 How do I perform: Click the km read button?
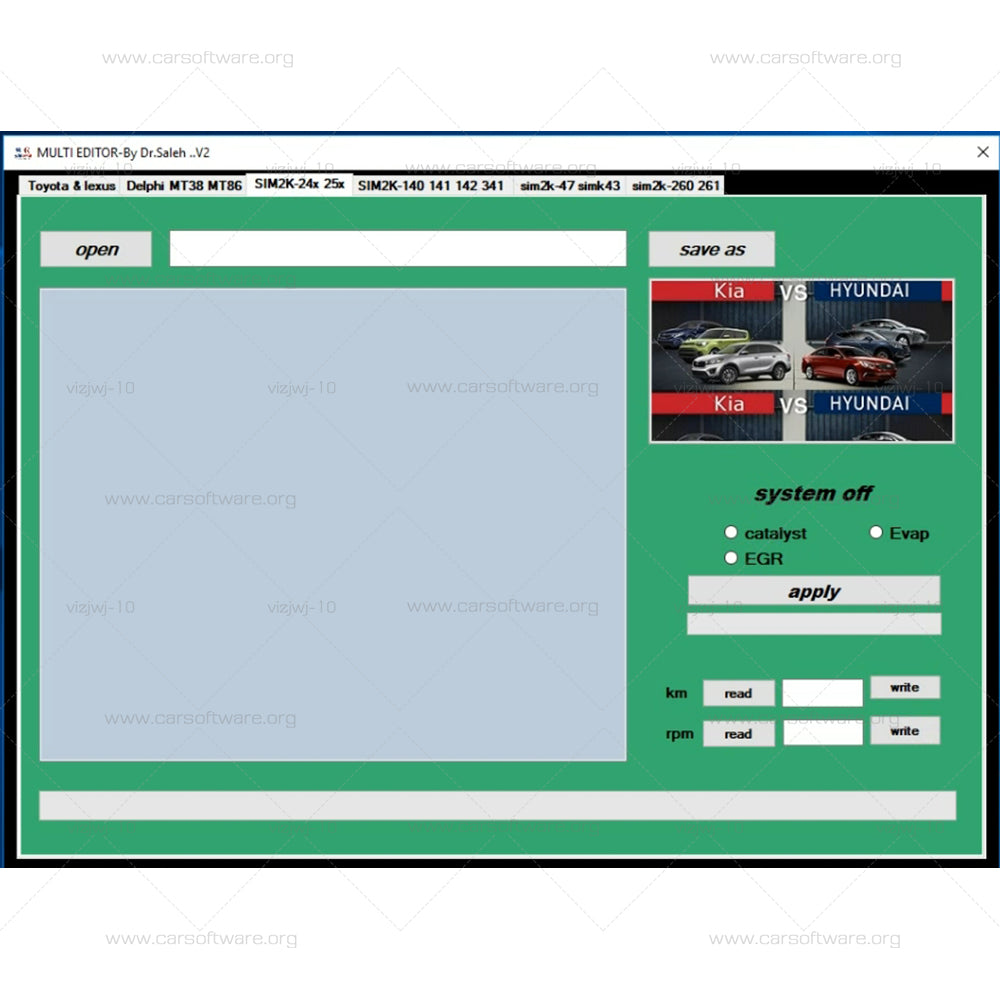coord(739,693)
